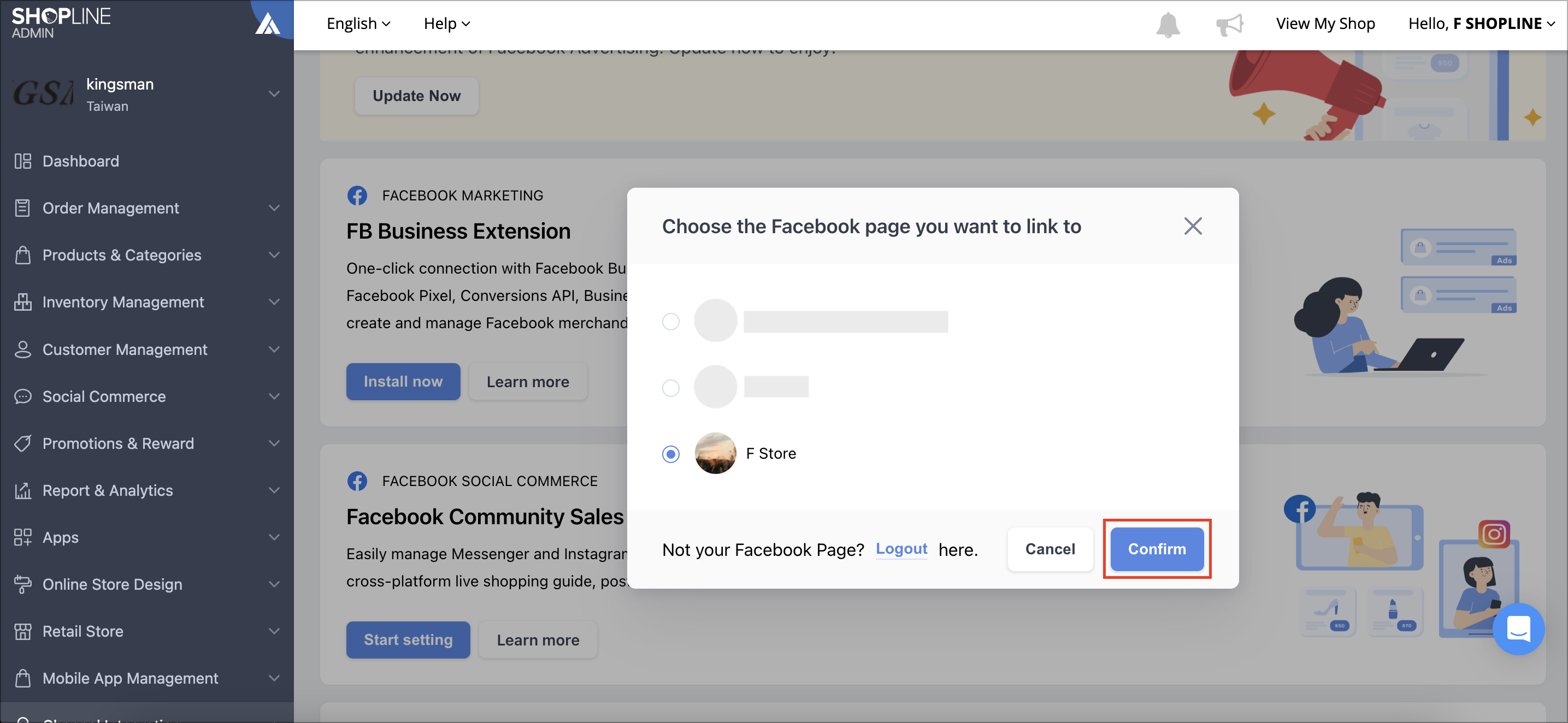The width and height of the screenshot is (1568, 723).
Task: Click the Social Commerce chat icon
Action: point(22,396)
